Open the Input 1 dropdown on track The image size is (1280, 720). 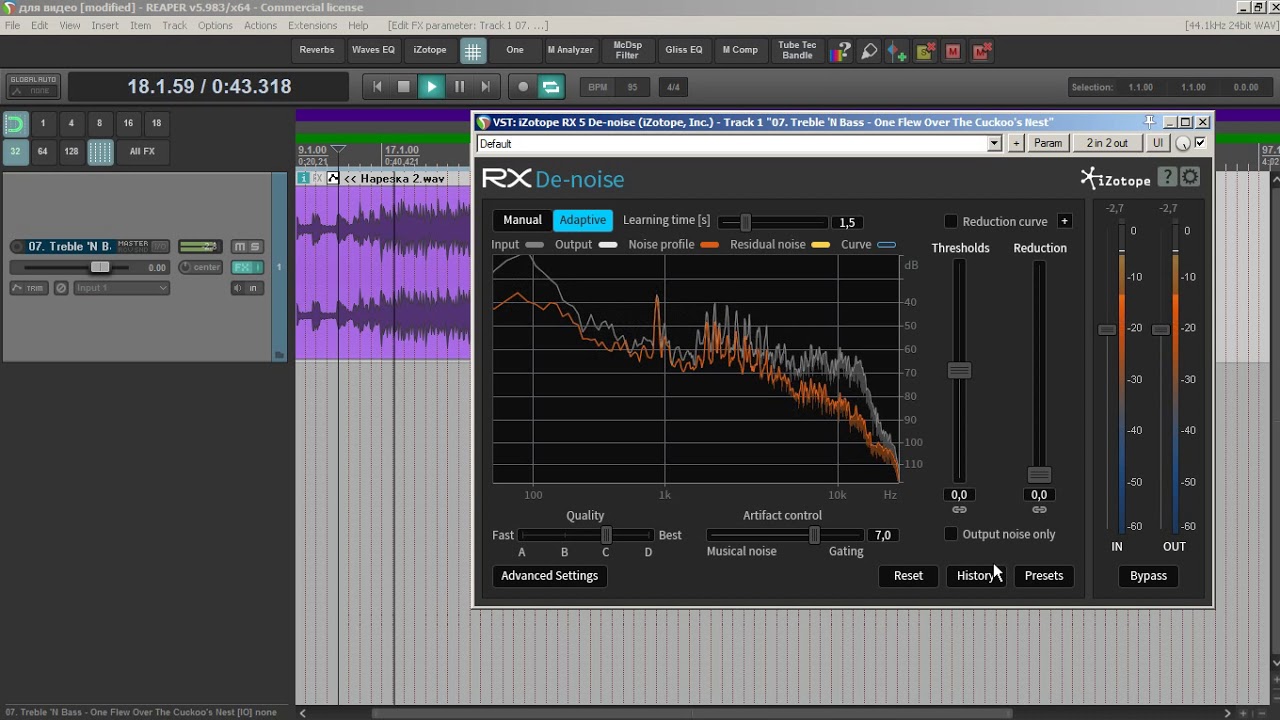[x=121, y=288]
